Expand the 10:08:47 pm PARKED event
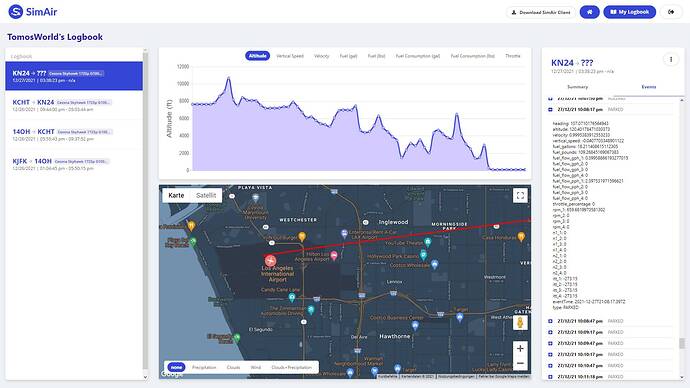The image size is (690, 388). point(550,321)
